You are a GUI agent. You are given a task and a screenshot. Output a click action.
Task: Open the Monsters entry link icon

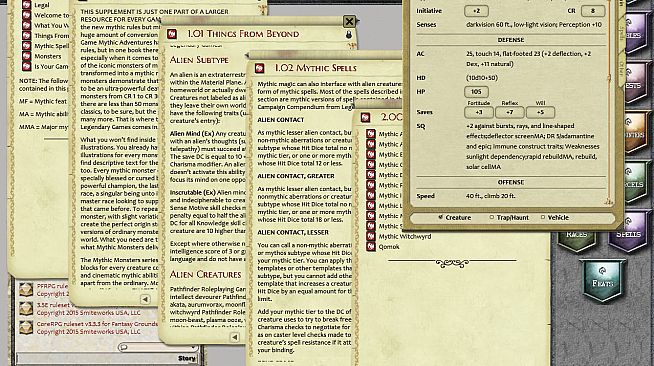click(26, 56)
